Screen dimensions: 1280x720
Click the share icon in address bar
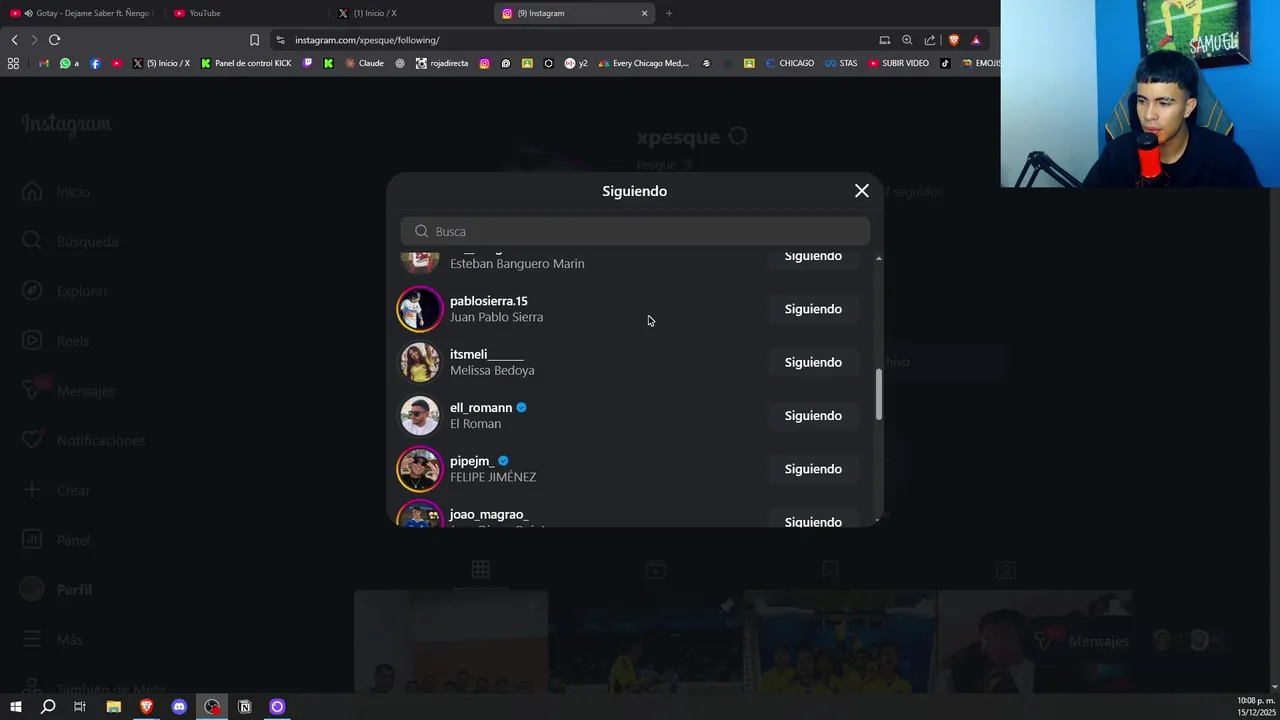[x=930, y=40]
